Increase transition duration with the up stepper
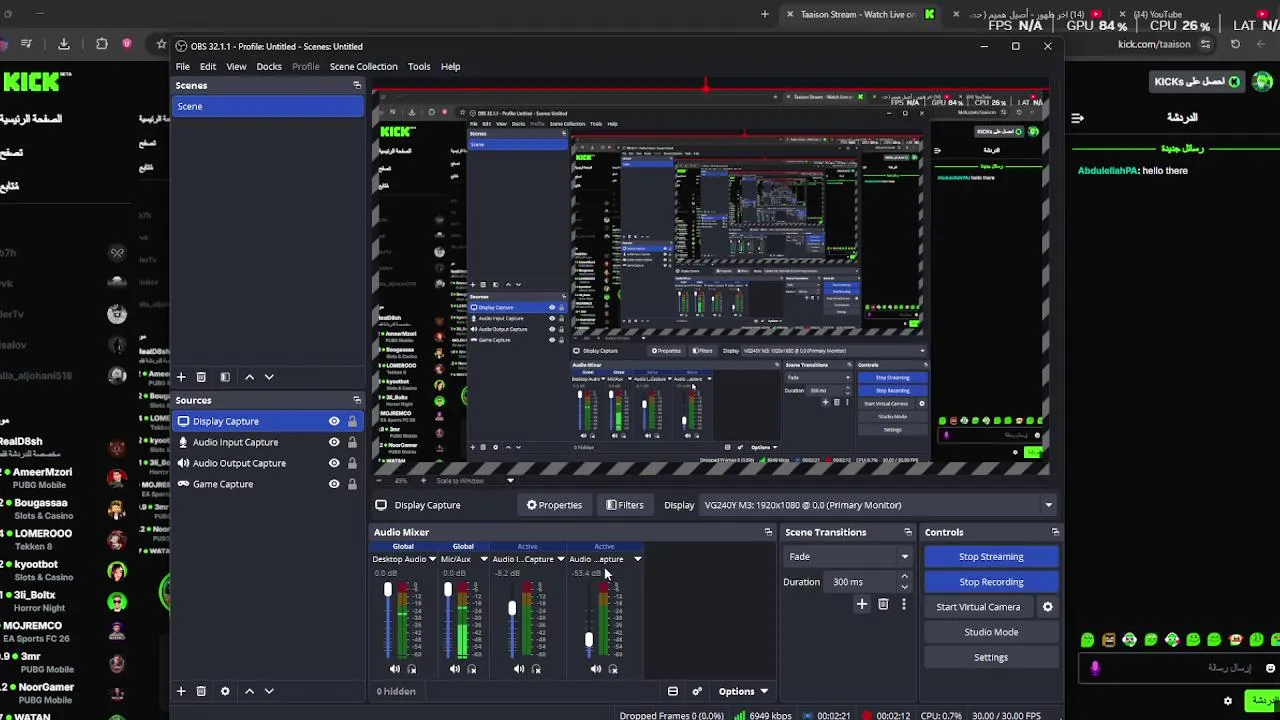1280x720 pixels. (x=904, y=577)
